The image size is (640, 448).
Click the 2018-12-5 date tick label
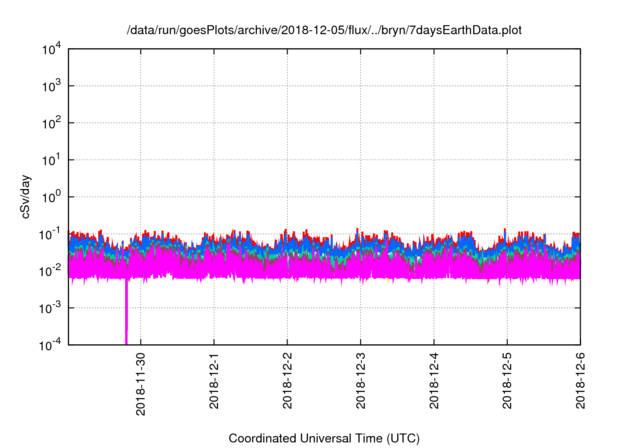[507, 381]
